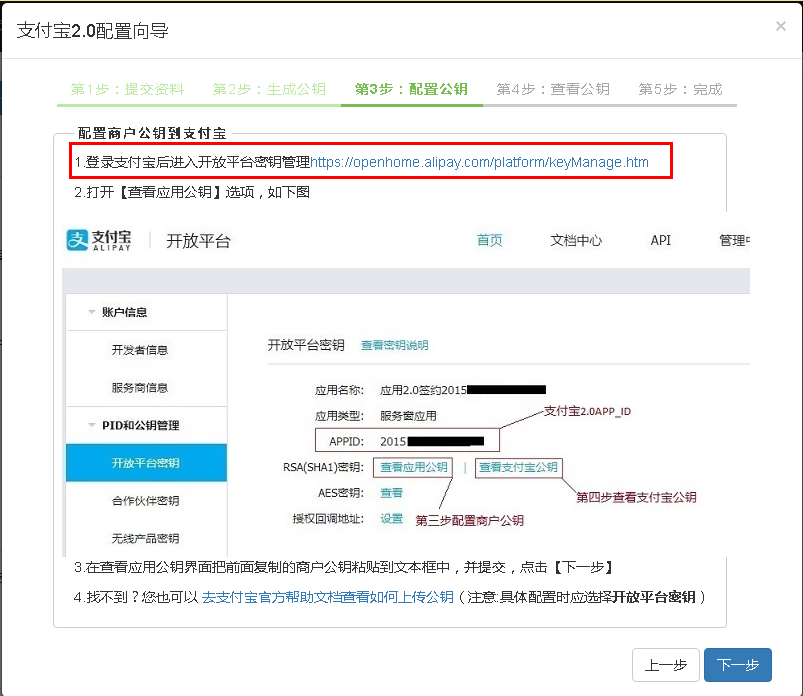Image resolution: width=803 pixels, height=696 pixels.
Task: Click the 服务窗应用 value for 应用类型
Action: click(408, 416)
